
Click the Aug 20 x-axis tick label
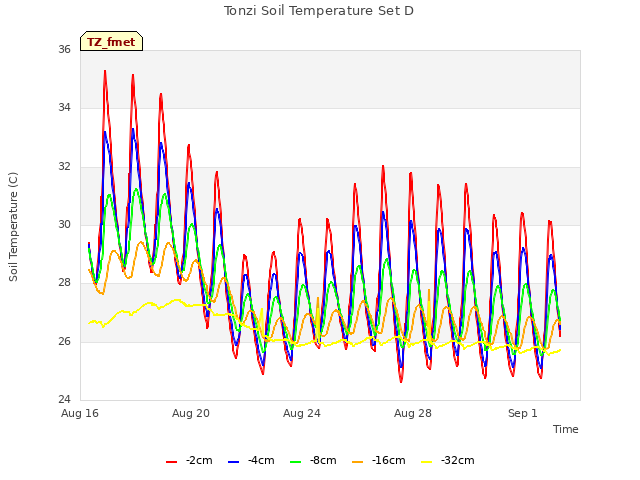tap(191, 413)
